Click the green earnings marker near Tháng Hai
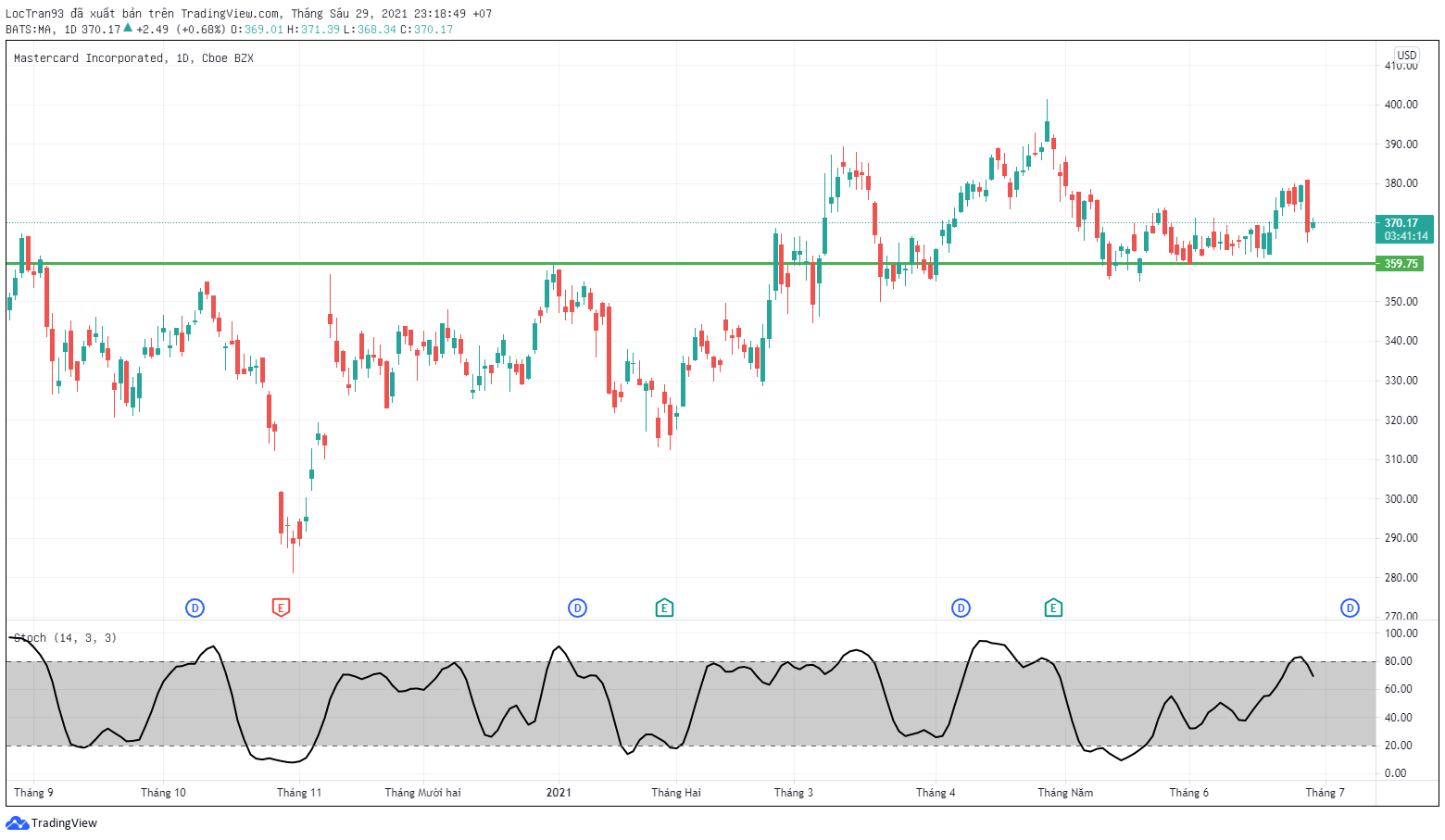Viewport: 1445px width, 840px height. point(664,608)
